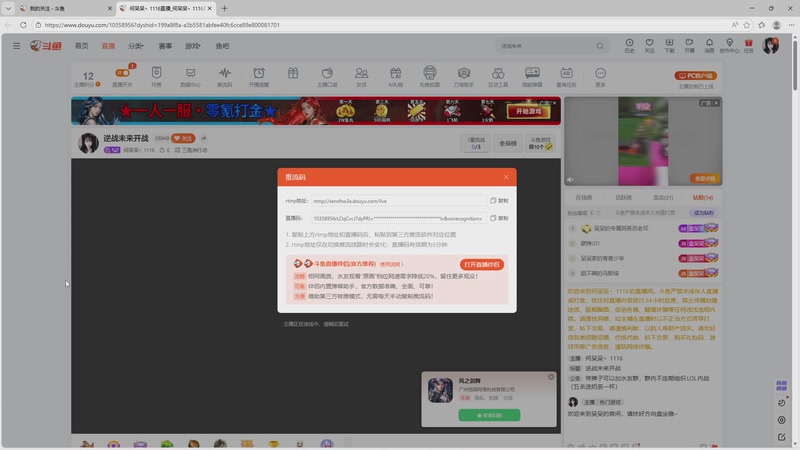Click share arrow next to follow button
Viewport: 800px width, 450px height.
204,138
